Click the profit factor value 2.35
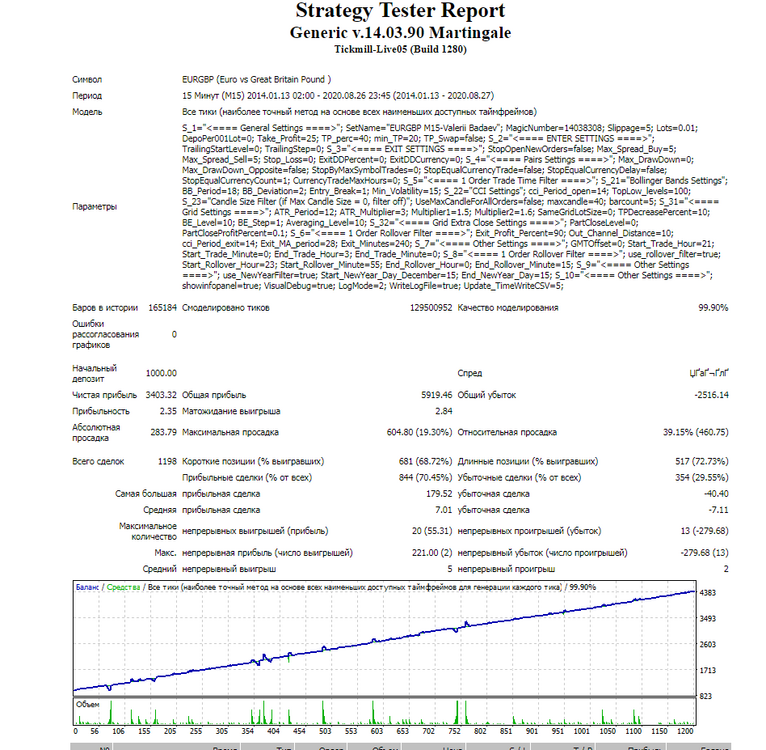This screenshot has height=750, width=766. point(168,411)
